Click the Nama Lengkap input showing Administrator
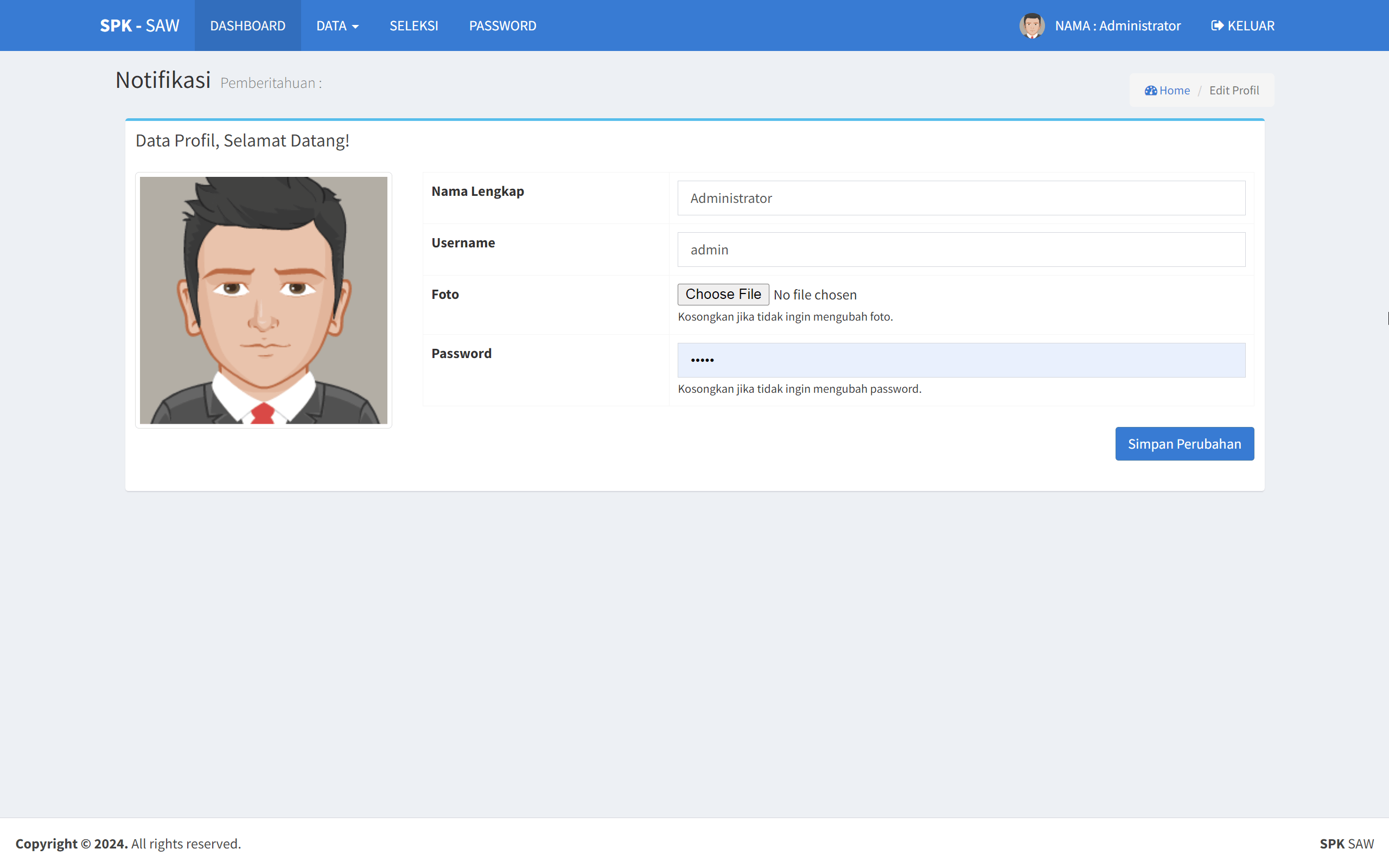This screenshot has height=868, width=1389. pos(961,198)
